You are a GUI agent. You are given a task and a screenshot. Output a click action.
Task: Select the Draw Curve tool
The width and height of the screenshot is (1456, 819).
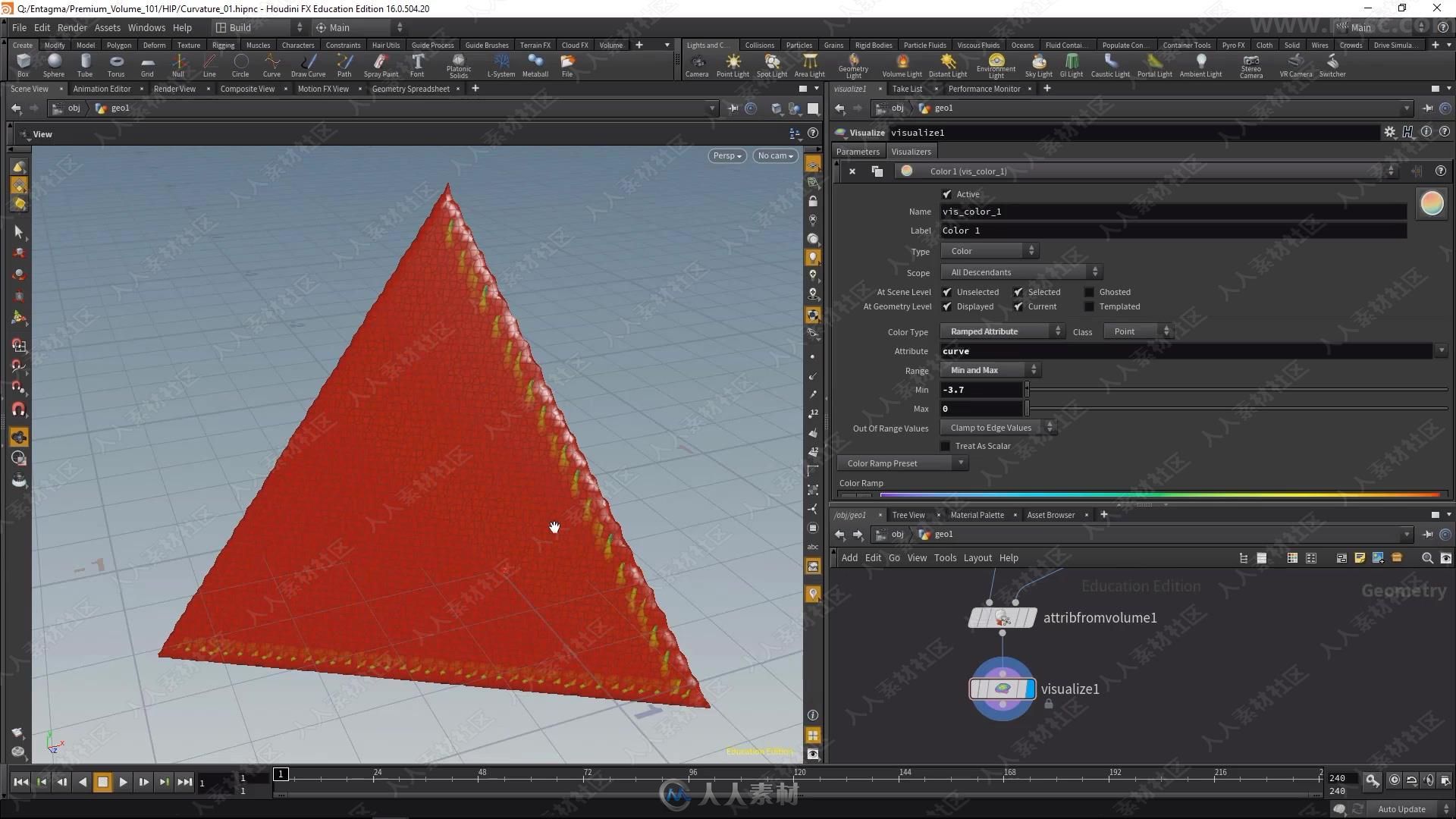(x=308, y=65)
